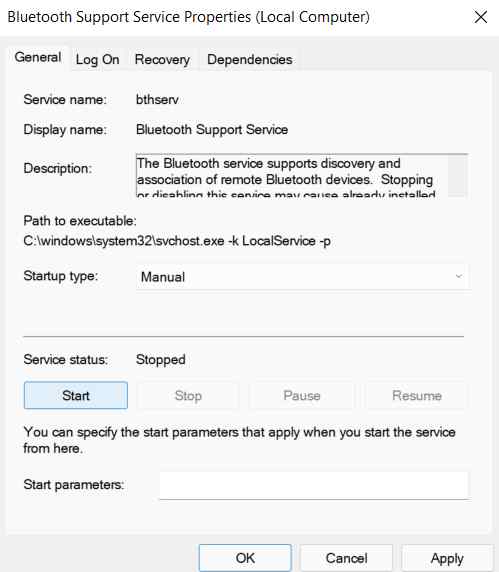The height and width of the screenshot is (572, 499).
Task: Open the Log On tab
Action: [x=97, y=59]
